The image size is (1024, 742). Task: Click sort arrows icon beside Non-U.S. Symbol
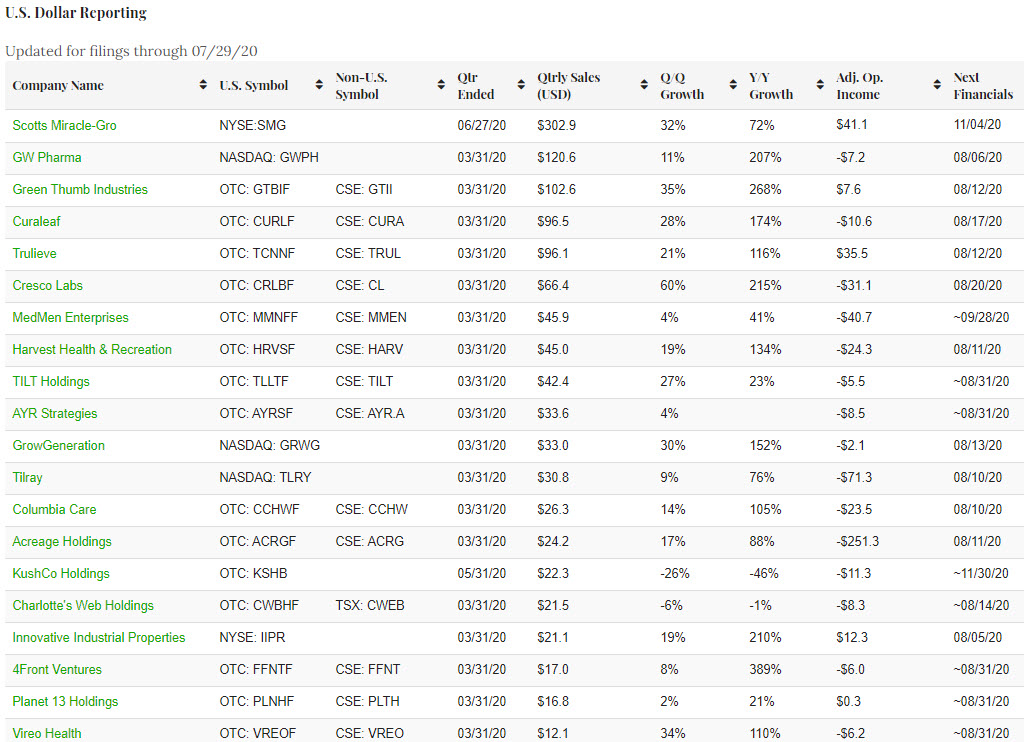tap(441, 86)
